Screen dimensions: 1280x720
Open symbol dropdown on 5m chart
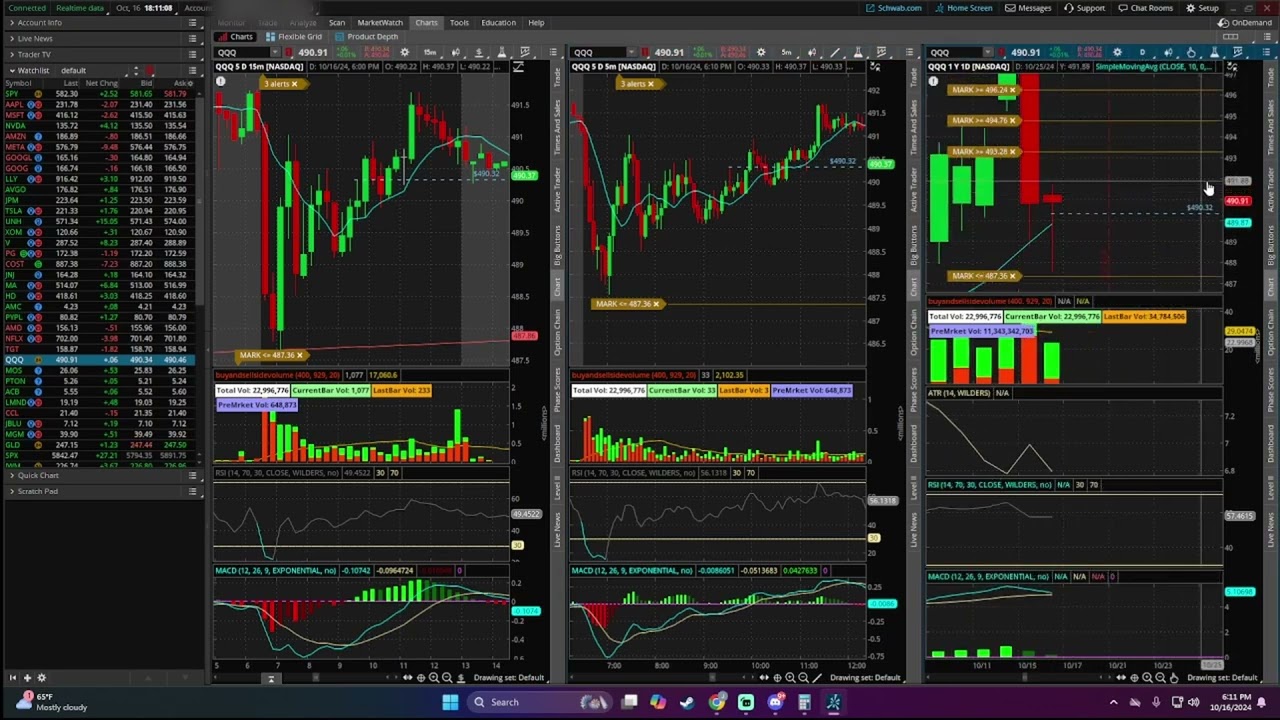point(632,52)
